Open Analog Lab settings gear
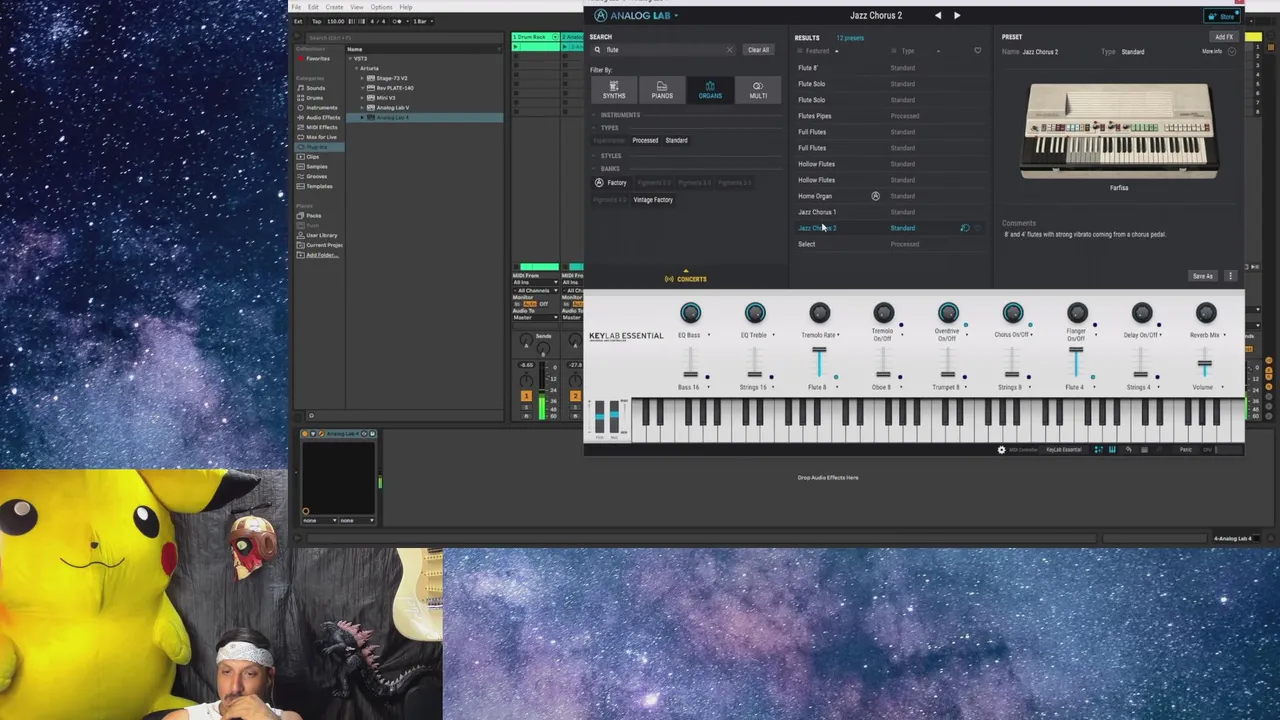The height and width of the screenshot is (720, 1280). point(1001,450)
